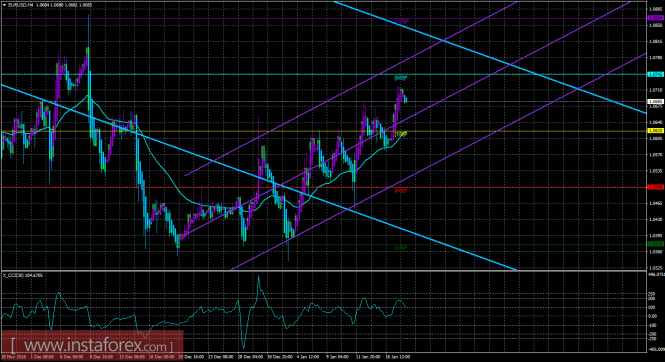Click the cyan price label on the price axis
This screenshot has width=665, height=362.
[x=656, y=74]
